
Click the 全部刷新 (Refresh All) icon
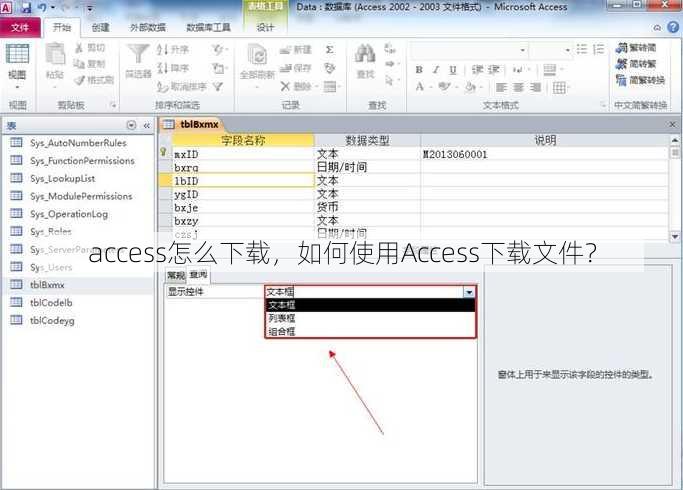(257, 55)
